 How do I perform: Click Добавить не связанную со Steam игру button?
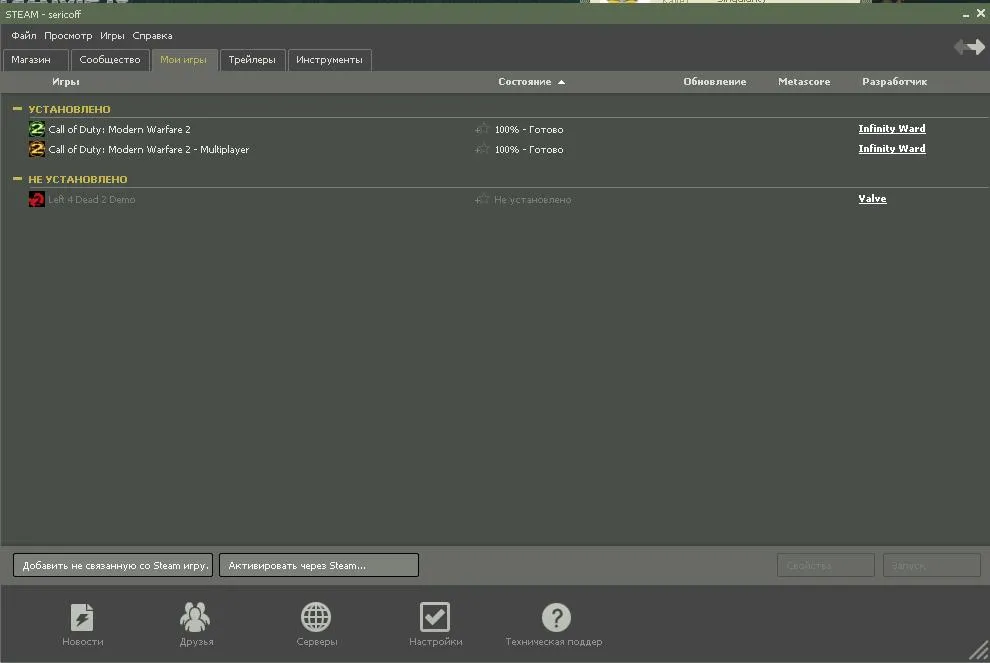(113, 565)
